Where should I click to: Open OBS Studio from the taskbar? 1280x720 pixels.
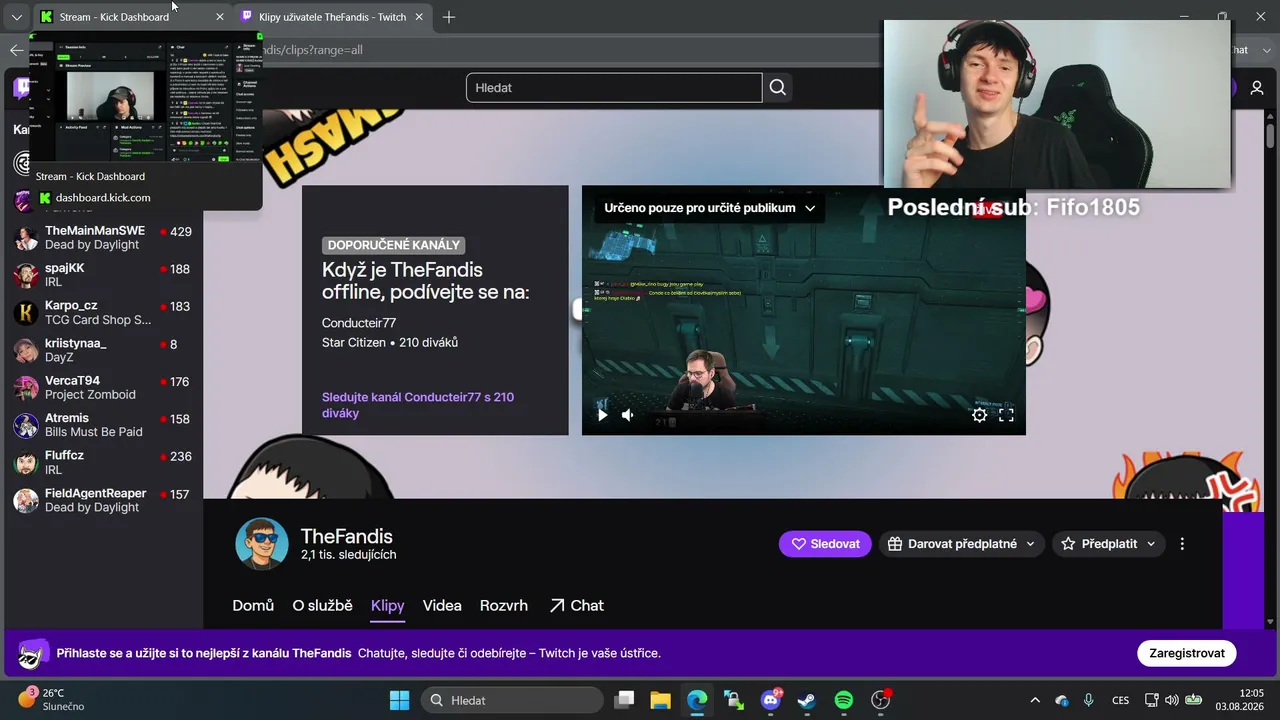tap(881, 700)
